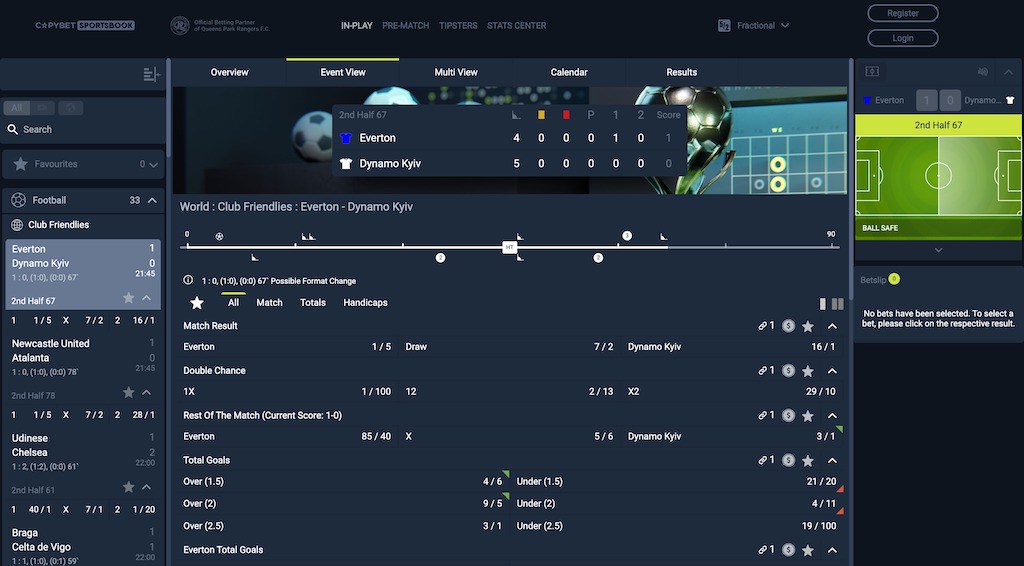The height and width of the screenshot is (566, 1024).
Task: Switch to the Overview tab
Action: tap(229, 72)
